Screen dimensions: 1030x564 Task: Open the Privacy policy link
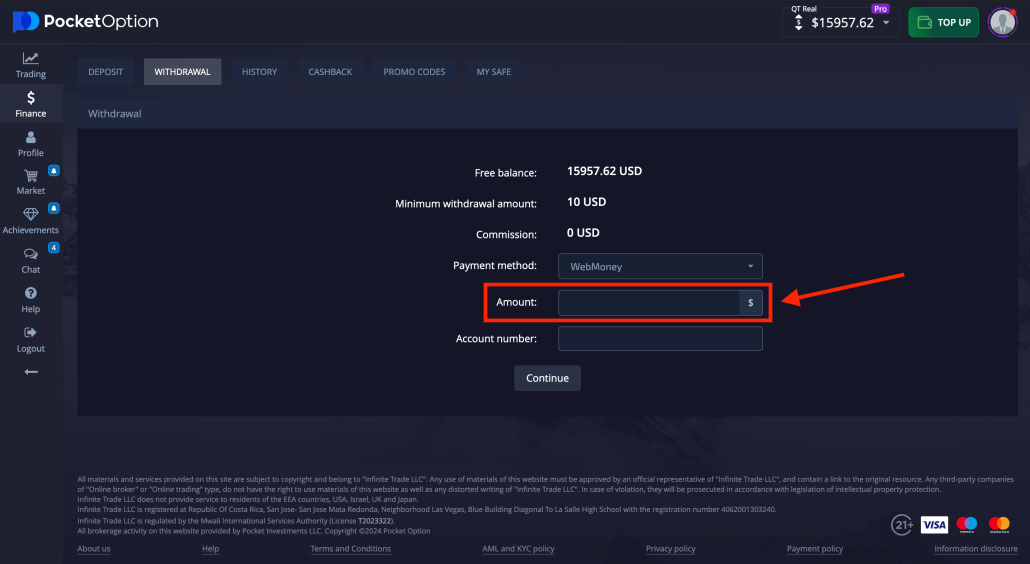coord(671,549)
